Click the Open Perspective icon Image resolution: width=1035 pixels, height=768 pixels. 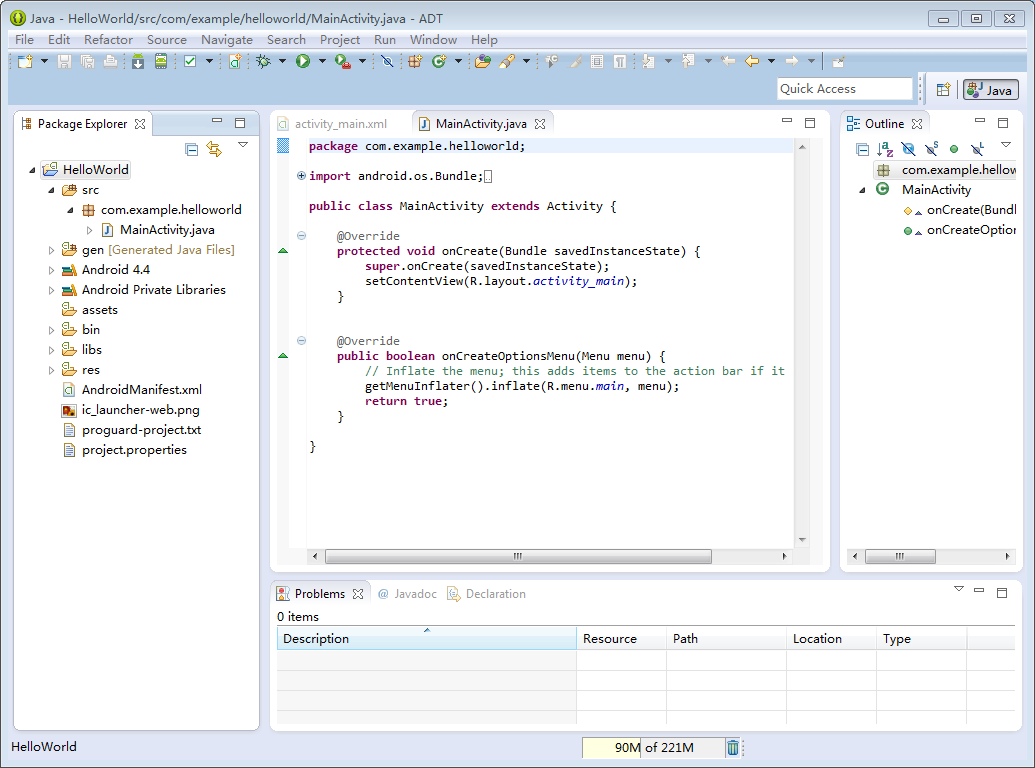(x=943, y=90)
